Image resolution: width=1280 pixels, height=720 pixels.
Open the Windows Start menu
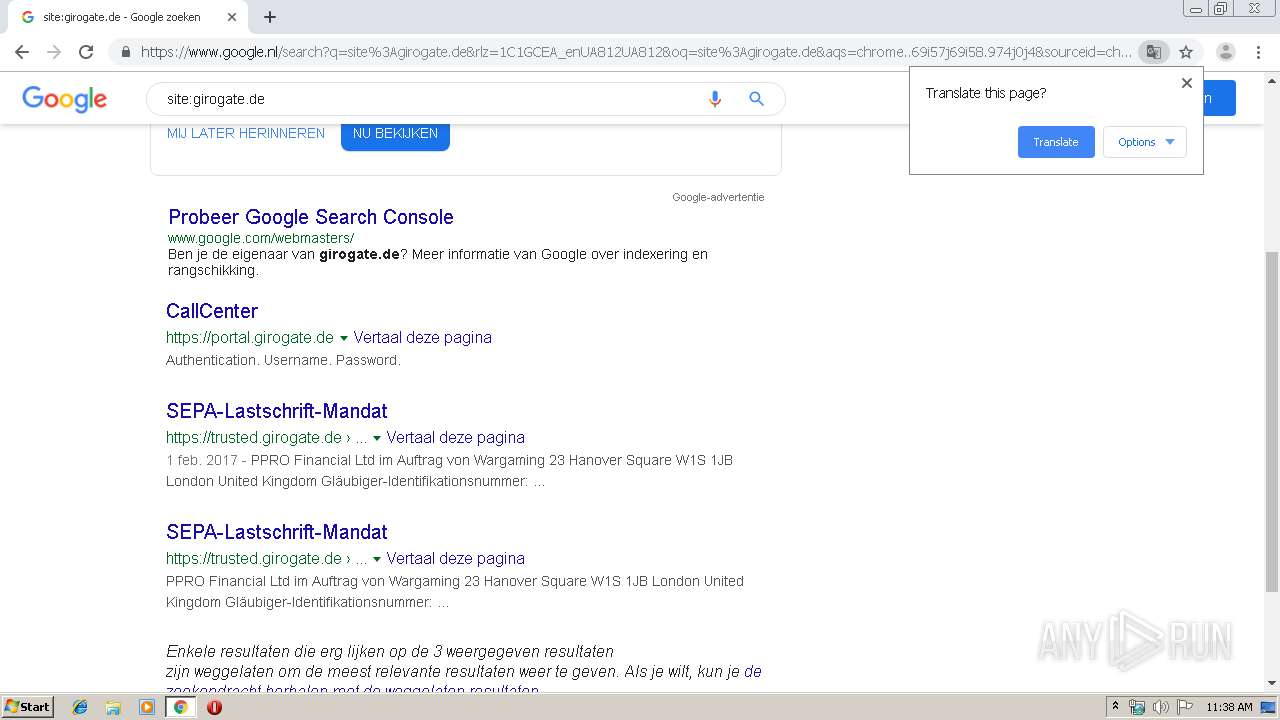coord(27,707)
